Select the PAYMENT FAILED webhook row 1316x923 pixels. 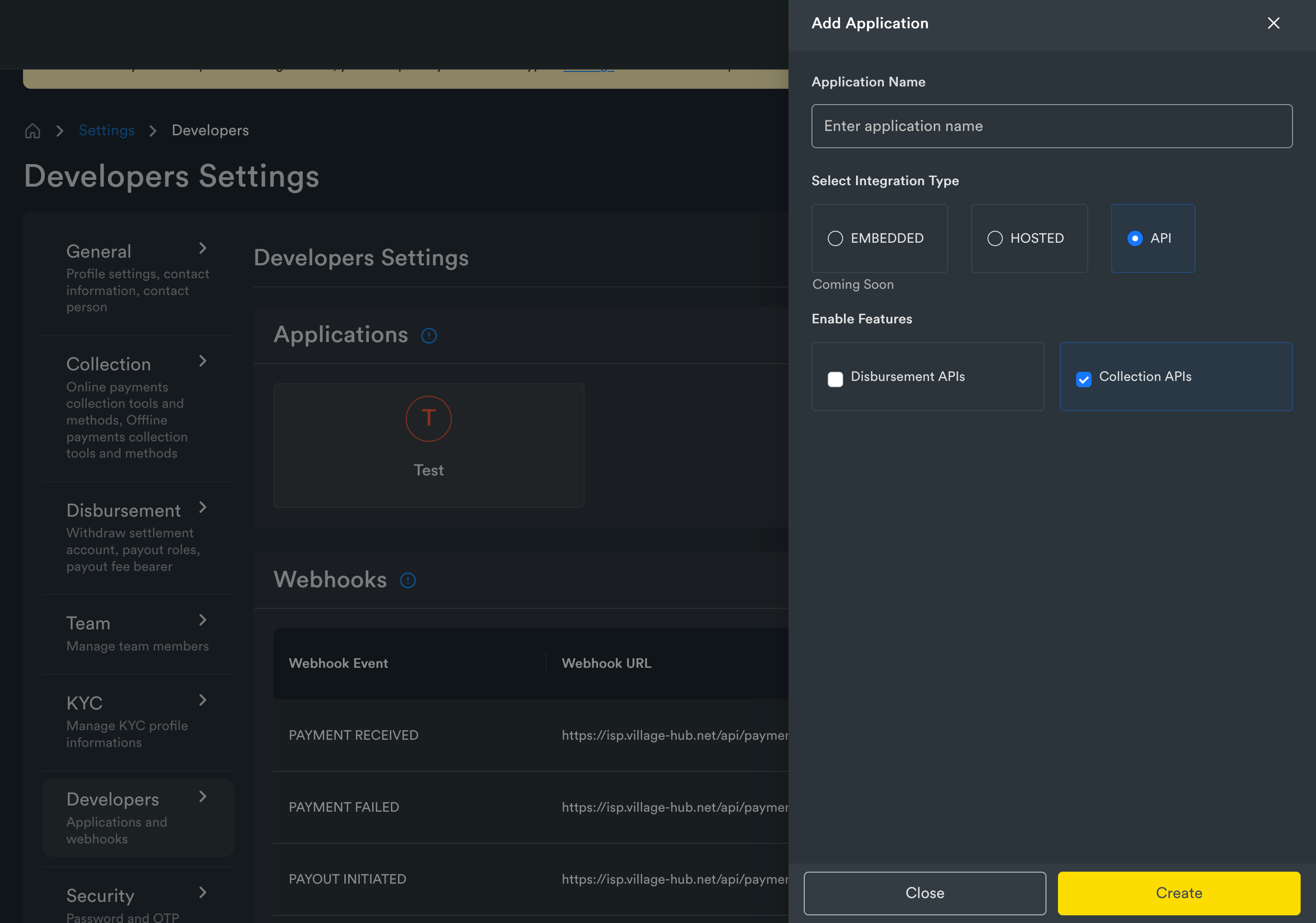(x=531, y=807)
